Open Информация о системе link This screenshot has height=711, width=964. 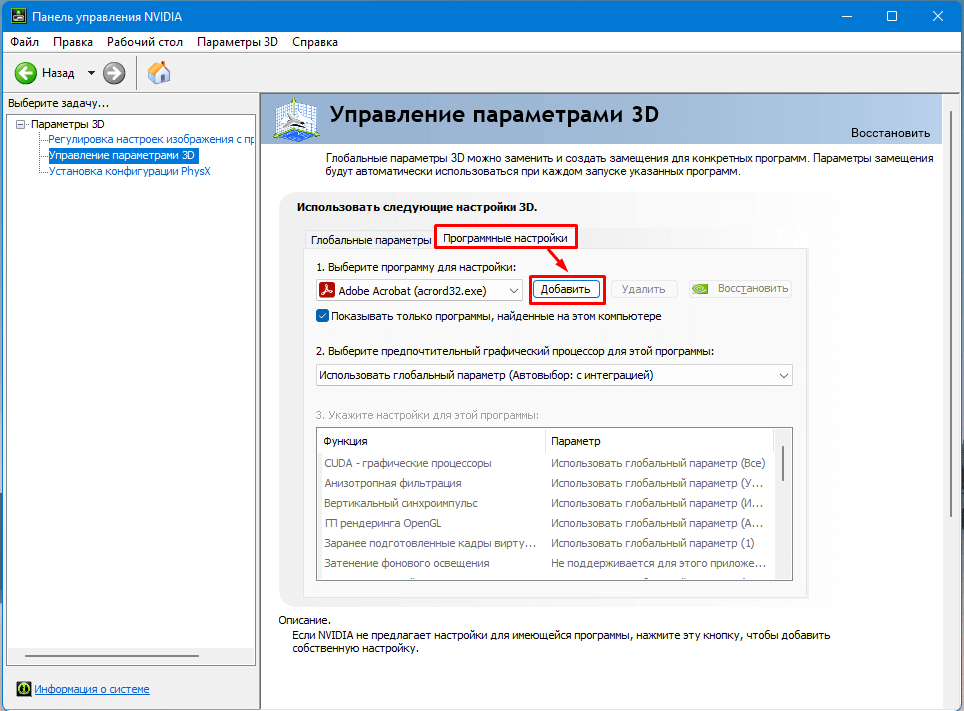coord(92,689)
